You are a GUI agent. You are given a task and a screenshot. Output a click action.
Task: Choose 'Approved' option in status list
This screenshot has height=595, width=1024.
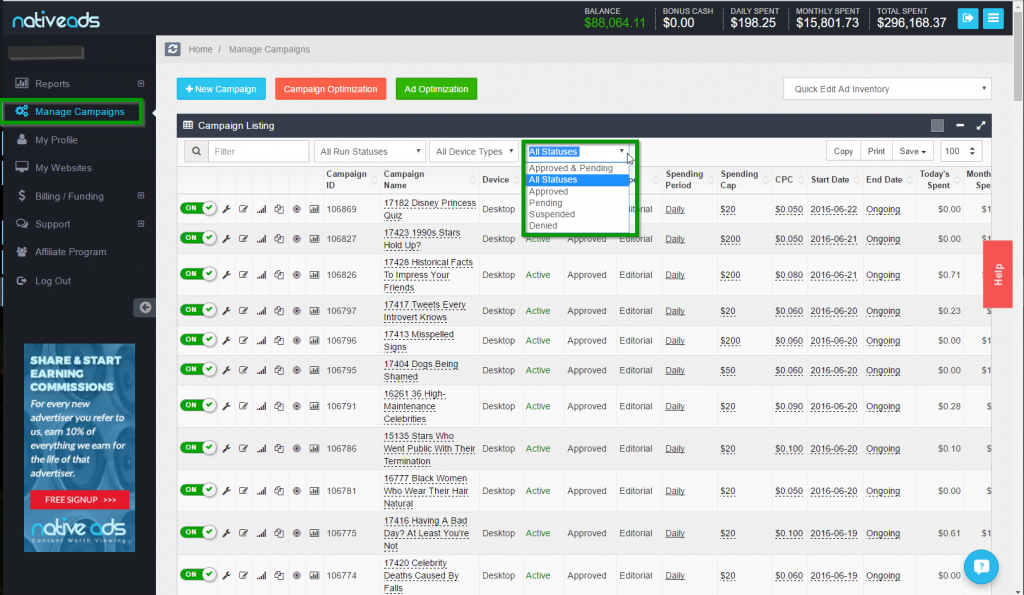click(577, 191)
